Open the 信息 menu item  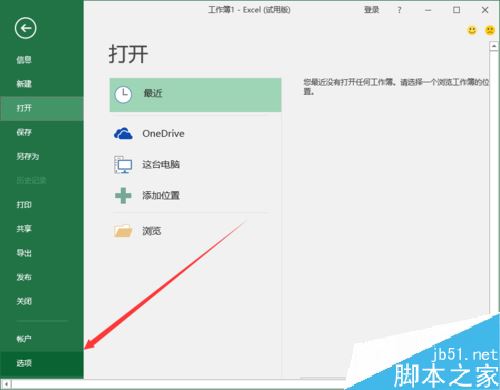point(42,60)
